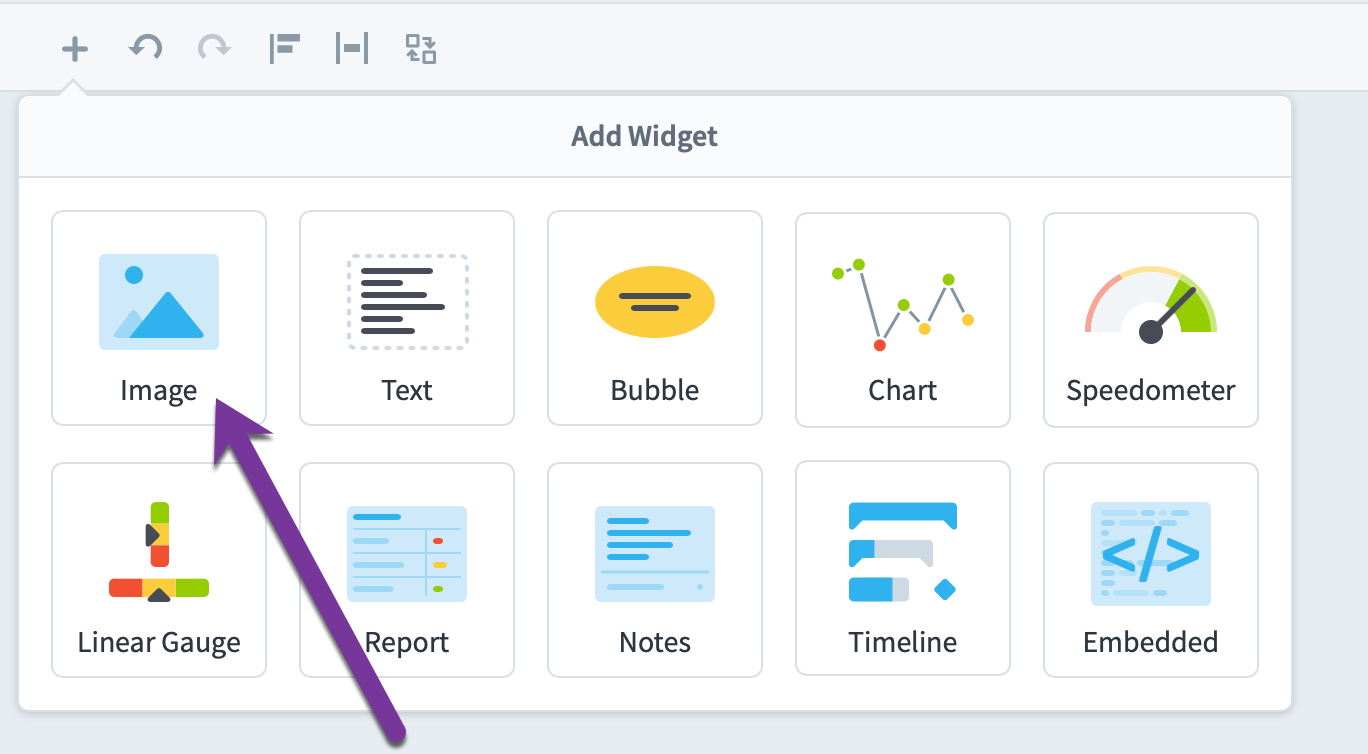Pick the Speedometer widget
The width and height of the screenshot is (1368, 754).
(x=1151, y=319)
